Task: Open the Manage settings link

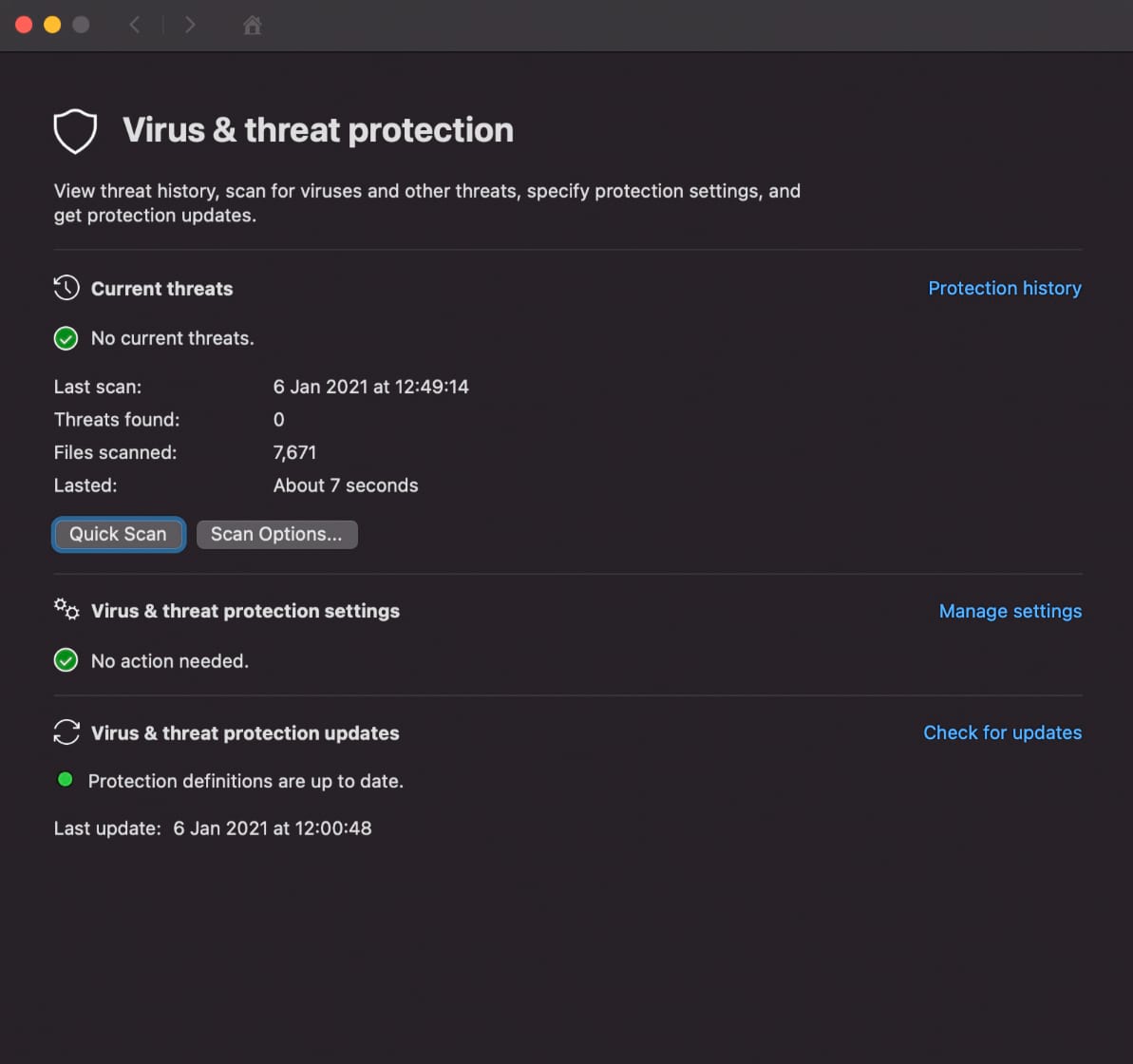Action: (x=1010, y=612)
